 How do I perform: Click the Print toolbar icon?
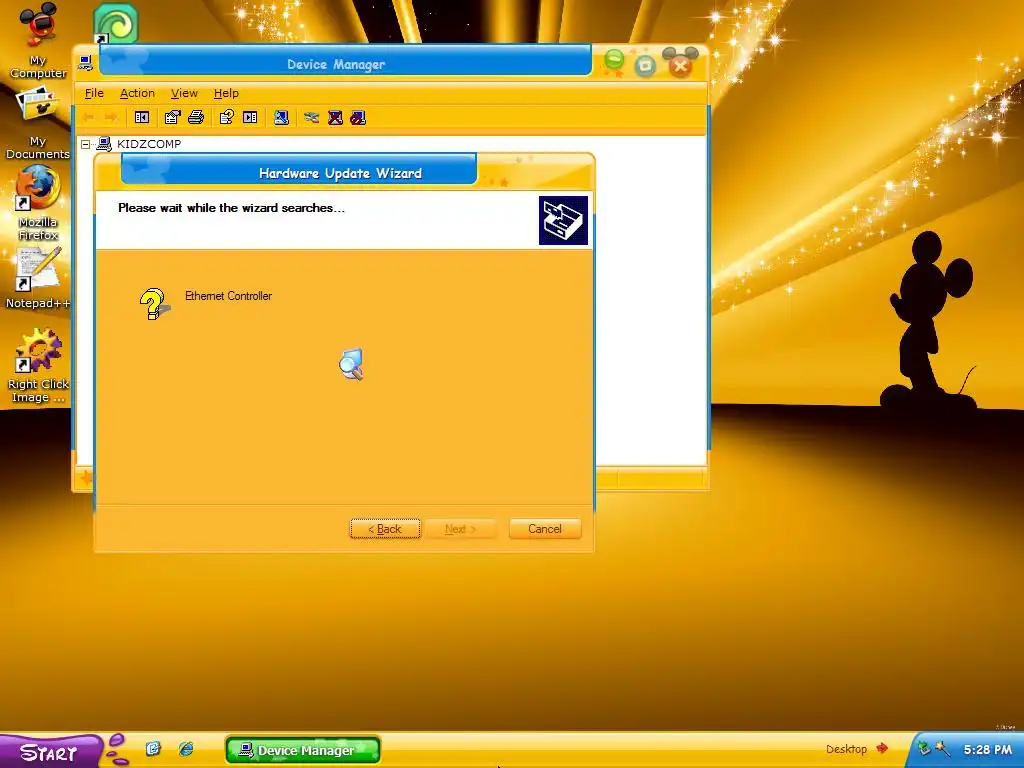tap(196, 118)
